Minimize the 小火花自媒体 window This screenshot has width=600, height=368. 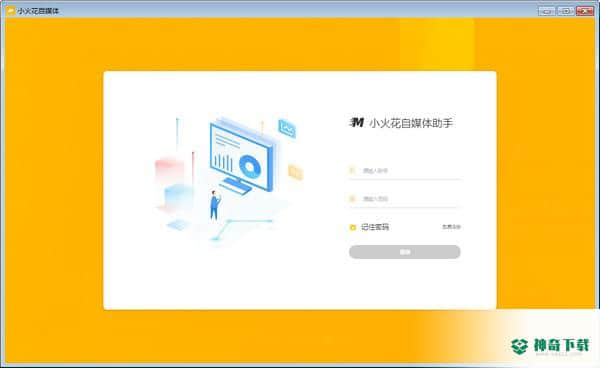coord(547,11)
